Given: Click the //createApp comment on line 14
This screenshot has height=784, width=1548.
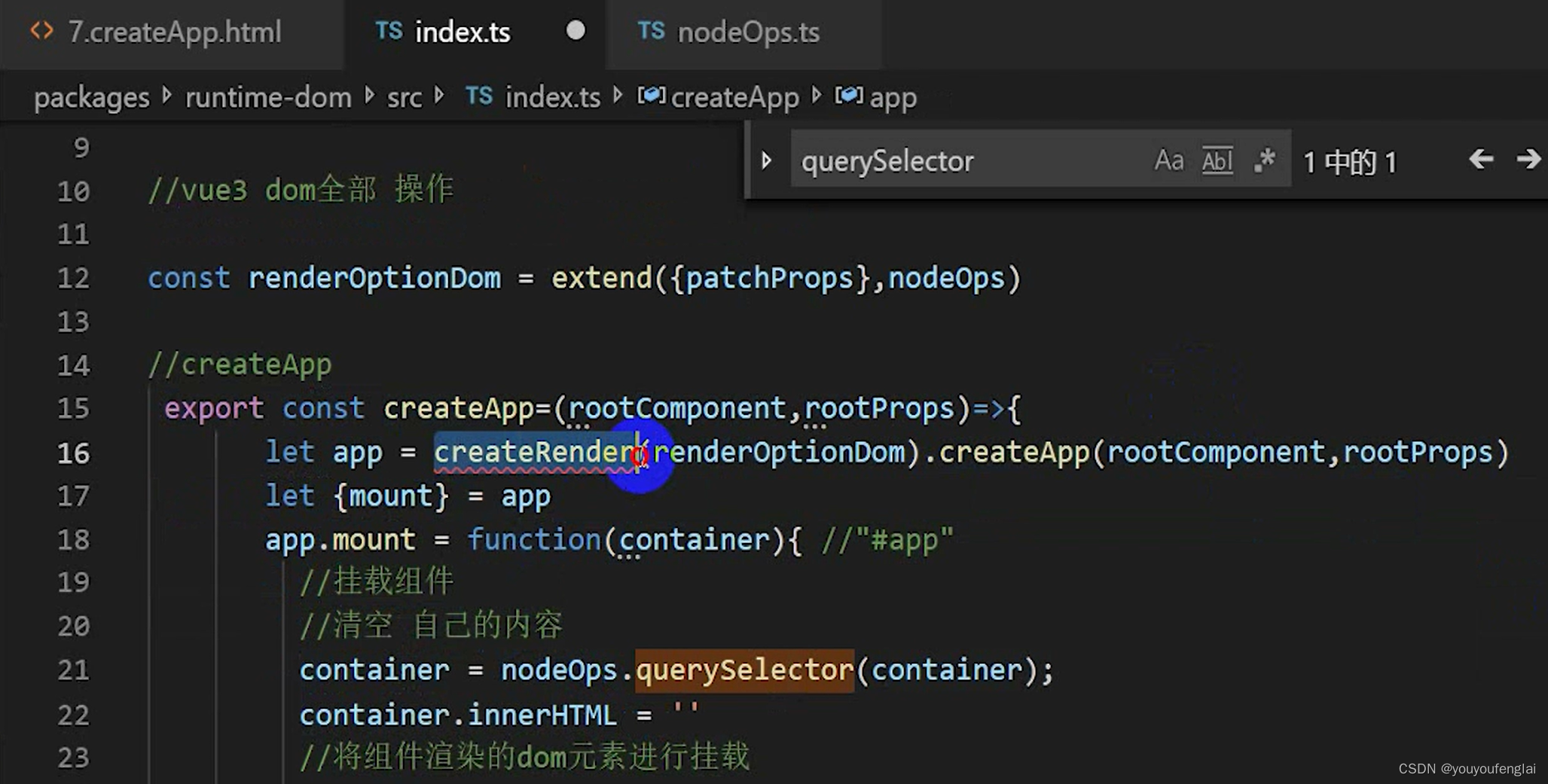Looking at the screenshot, I should (240, 365).
